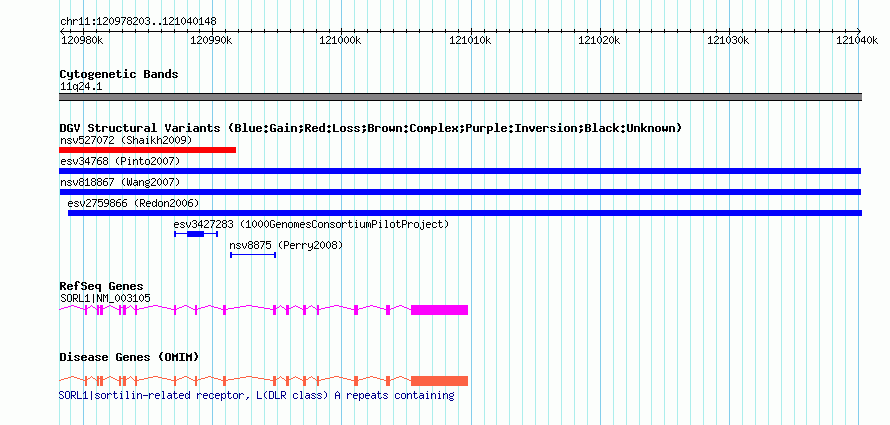Click the orange SORL1 OMIM last exon block
The height and width of the screenshot is (425, 890).
[439, 381]
